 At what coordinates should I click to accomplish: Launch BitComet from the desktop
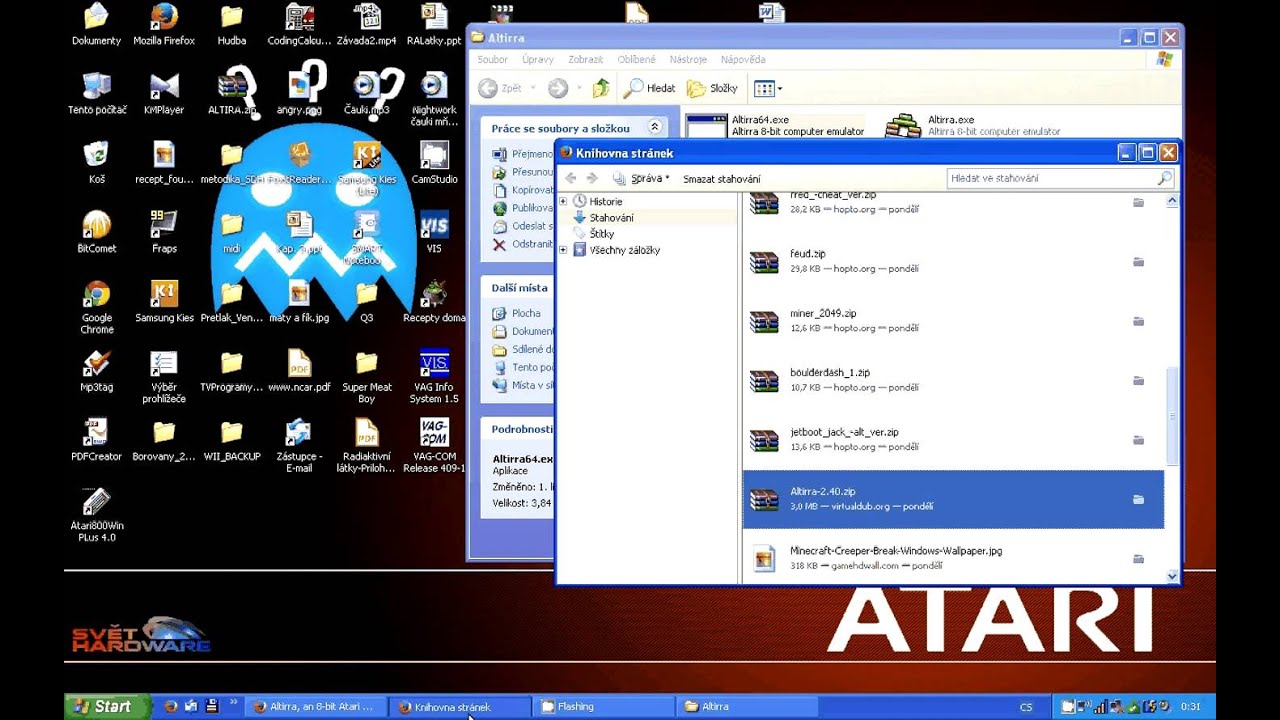click(96, 232)
